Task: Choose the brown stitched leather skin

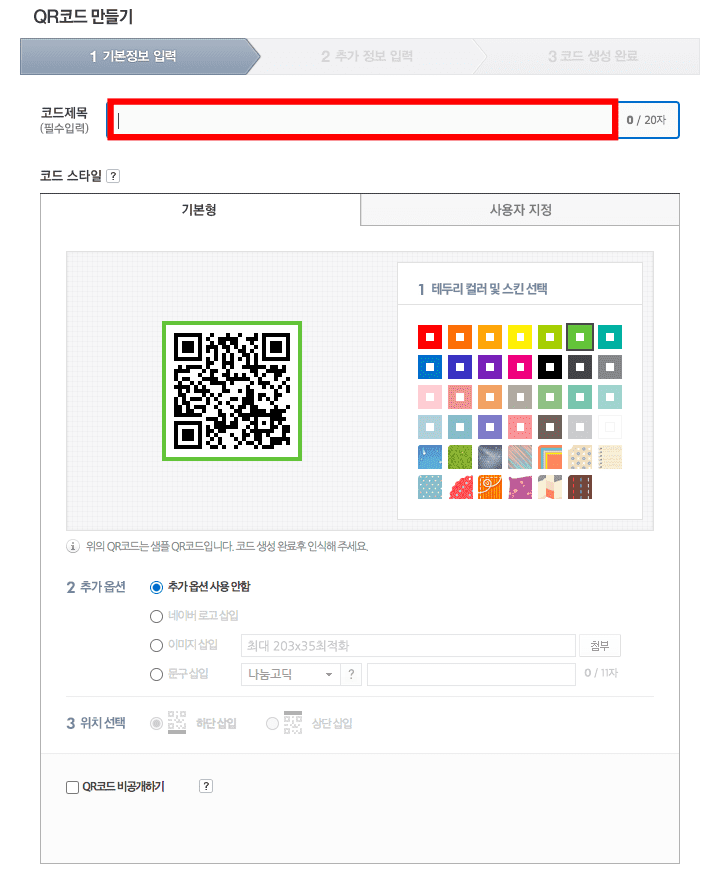Action: 580,487
